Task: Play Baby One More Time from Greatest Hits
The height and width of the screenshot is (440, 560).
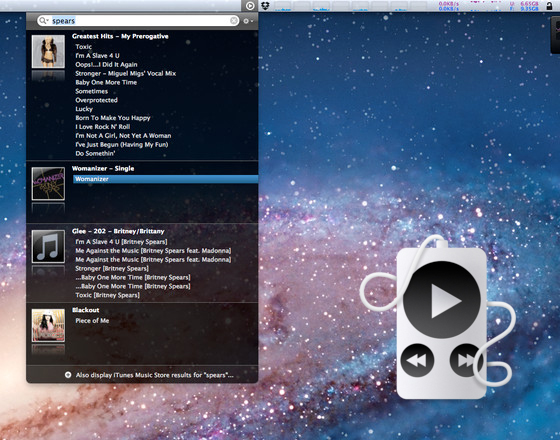Action: coord(106,82)
